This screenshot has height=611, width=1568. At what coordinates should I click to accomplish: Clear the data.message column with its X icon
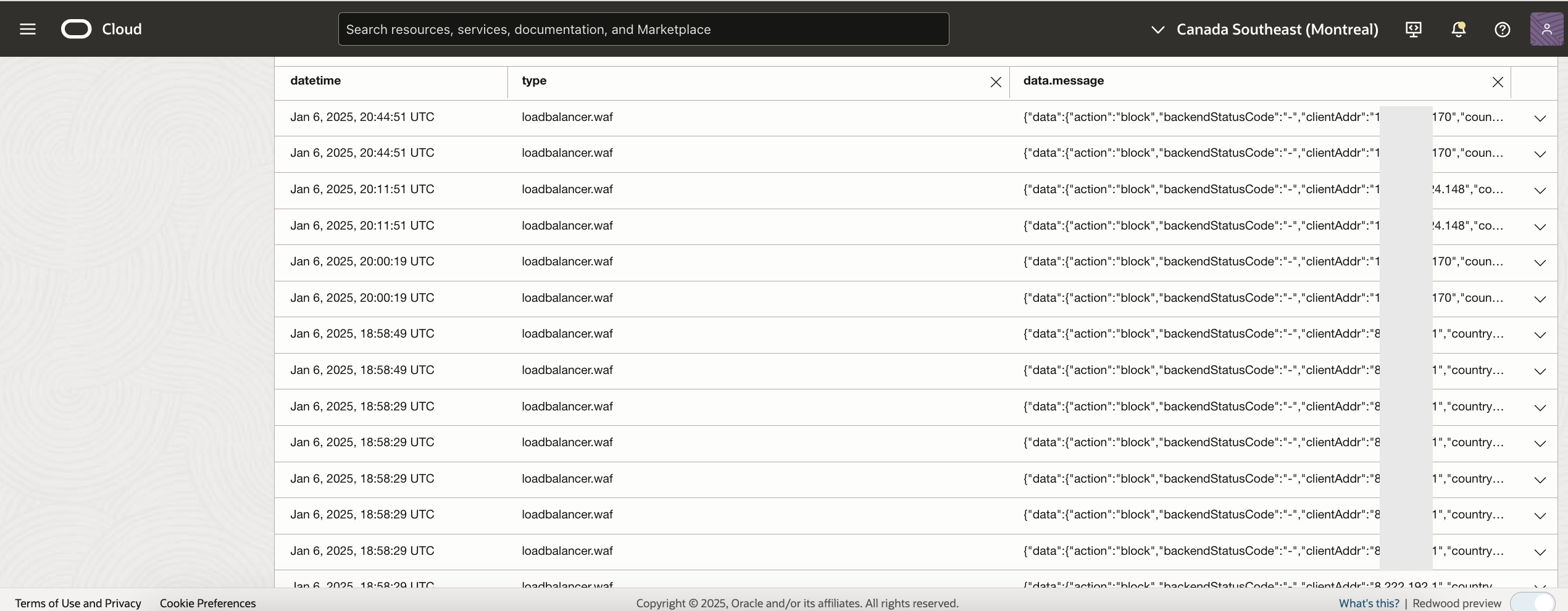[1498, 81]
